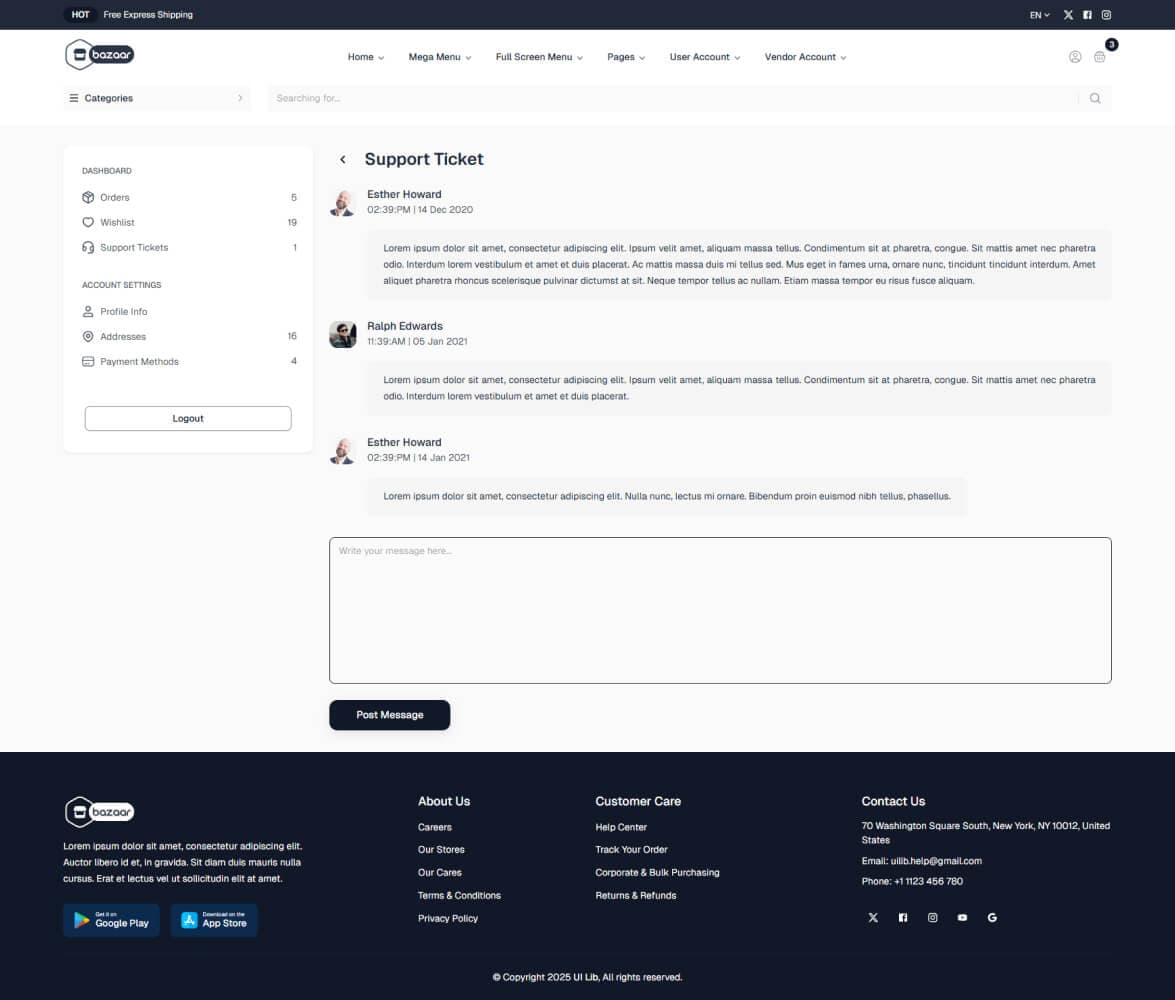Click the Post Message button
This screenshot has height=1000, width=1175.
[389, 715]
